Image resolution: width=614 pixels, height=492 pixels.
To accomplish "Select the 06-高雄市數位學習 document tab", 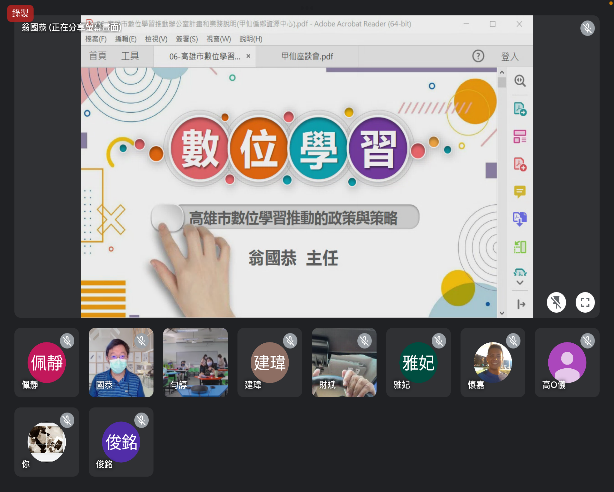I will point(204,56).
